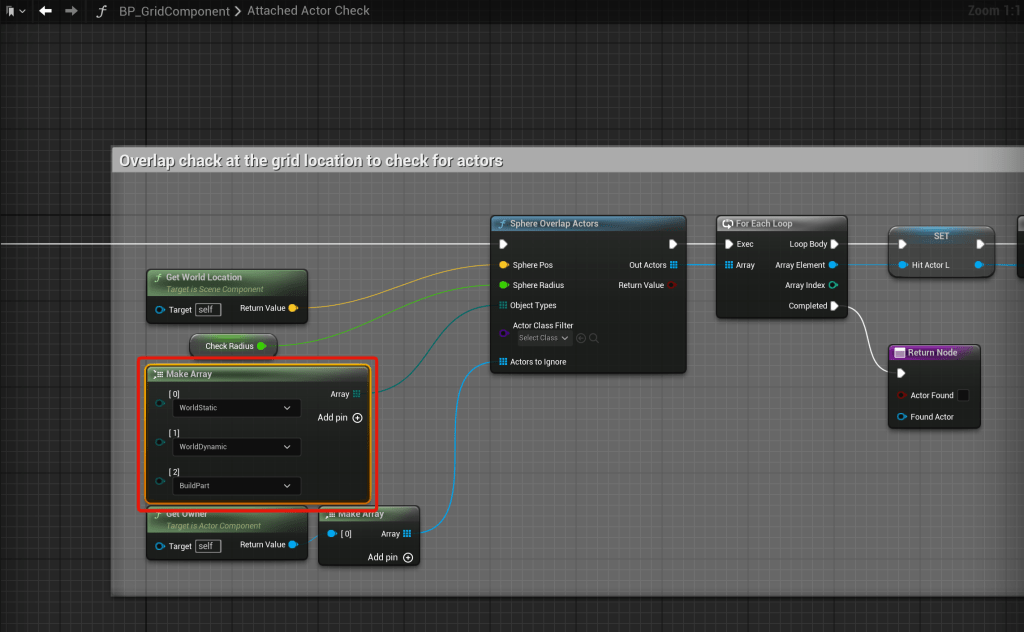Click the back navigation arrow
The width and height of the screenshot is (1024, 632).
pyautogui.click(x=45, y=11)
